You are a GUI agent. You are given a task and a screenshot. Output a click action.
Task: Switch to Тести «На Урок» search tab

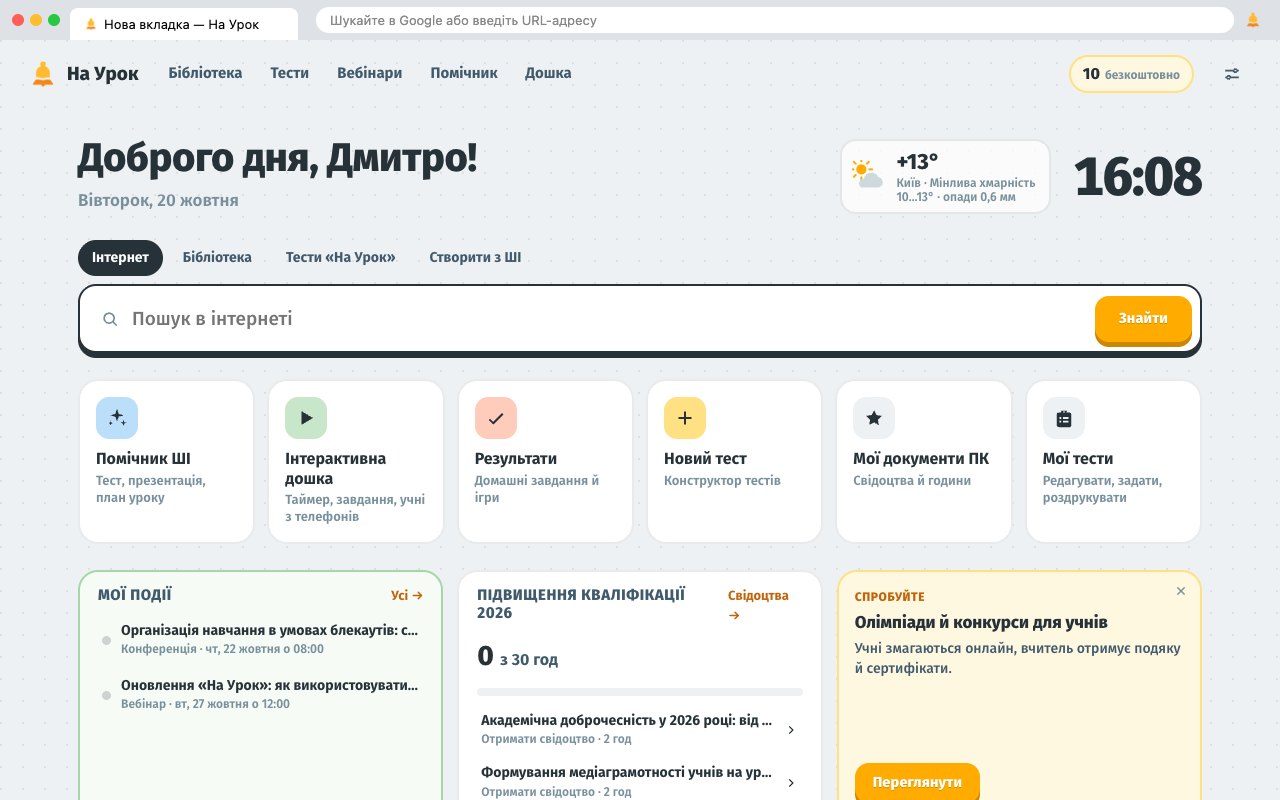tap(341, 257)
